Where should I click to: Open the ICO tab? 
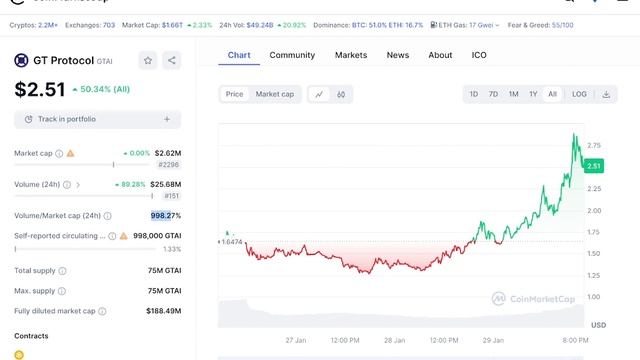479,55
